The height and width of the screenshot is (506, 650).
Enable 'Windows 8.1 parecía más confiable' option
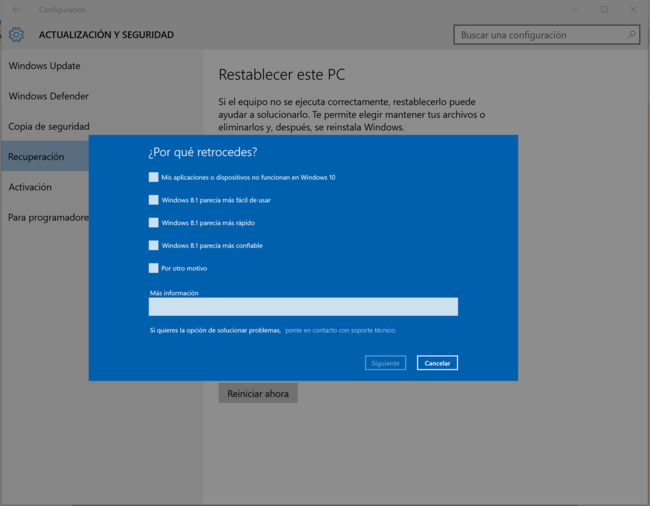click(153, 245)
